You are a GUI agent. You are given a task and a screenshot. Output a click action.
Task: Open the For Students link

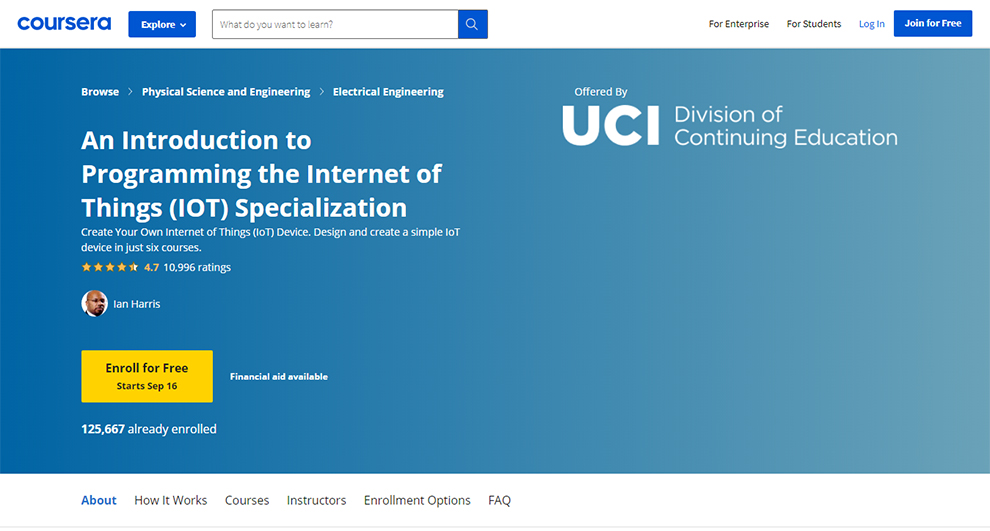coord(813,24)
